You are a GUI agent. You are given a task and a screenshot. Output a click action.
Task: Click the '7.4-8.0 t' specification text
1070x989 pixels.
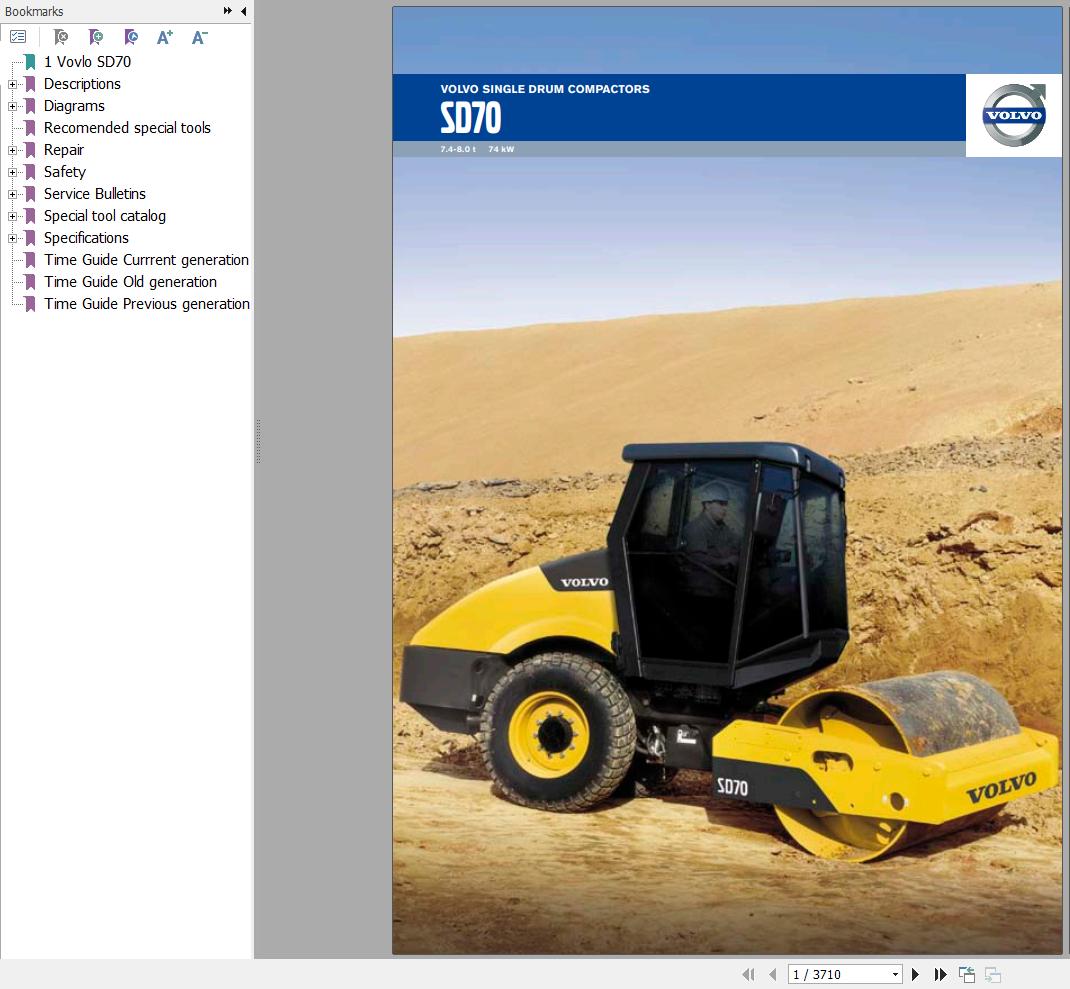click(458, 149)
